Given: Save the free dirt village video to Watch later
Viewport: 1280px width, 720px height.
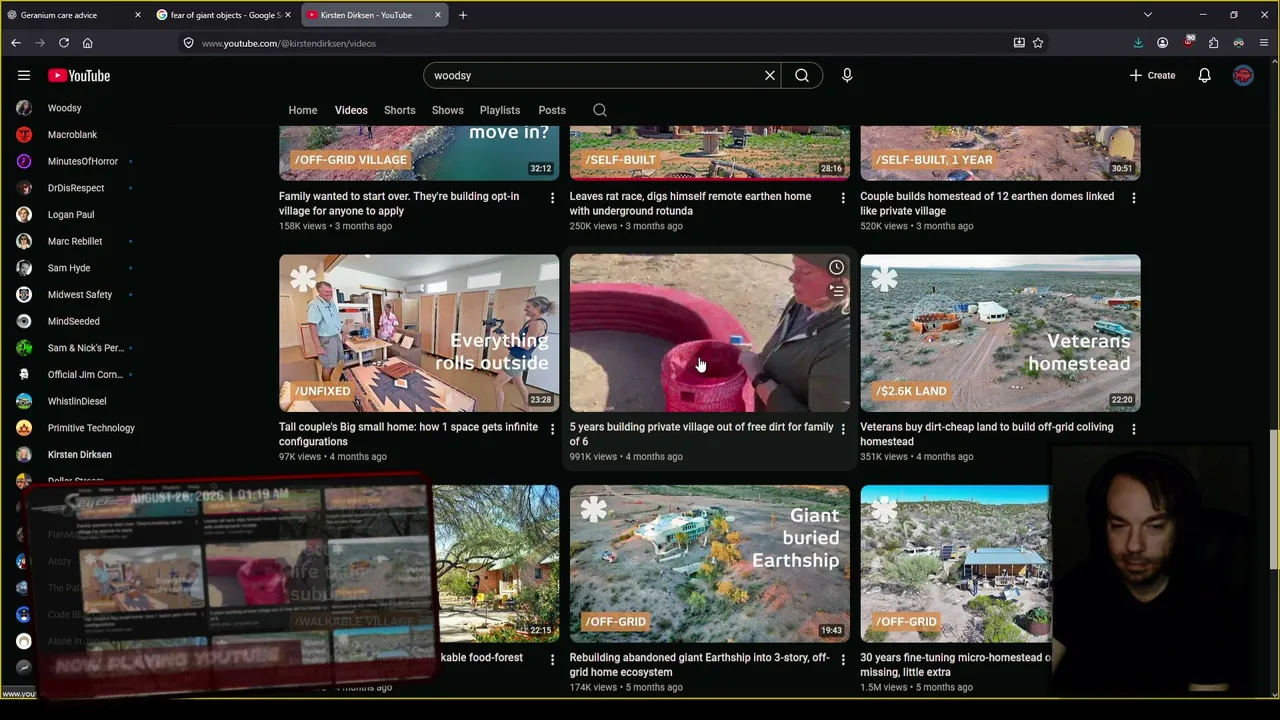Looking at the screenshot, I should (836, 267).
